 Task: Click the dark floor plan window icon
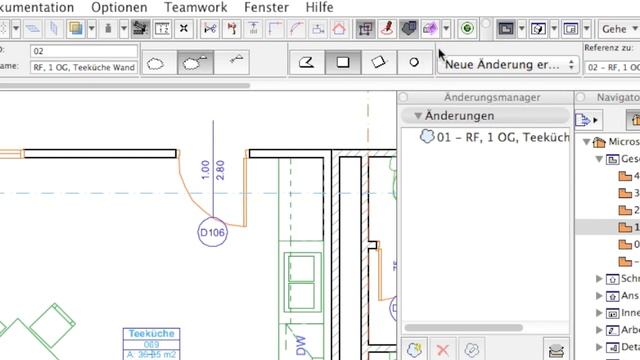click(x=506, y=29)
